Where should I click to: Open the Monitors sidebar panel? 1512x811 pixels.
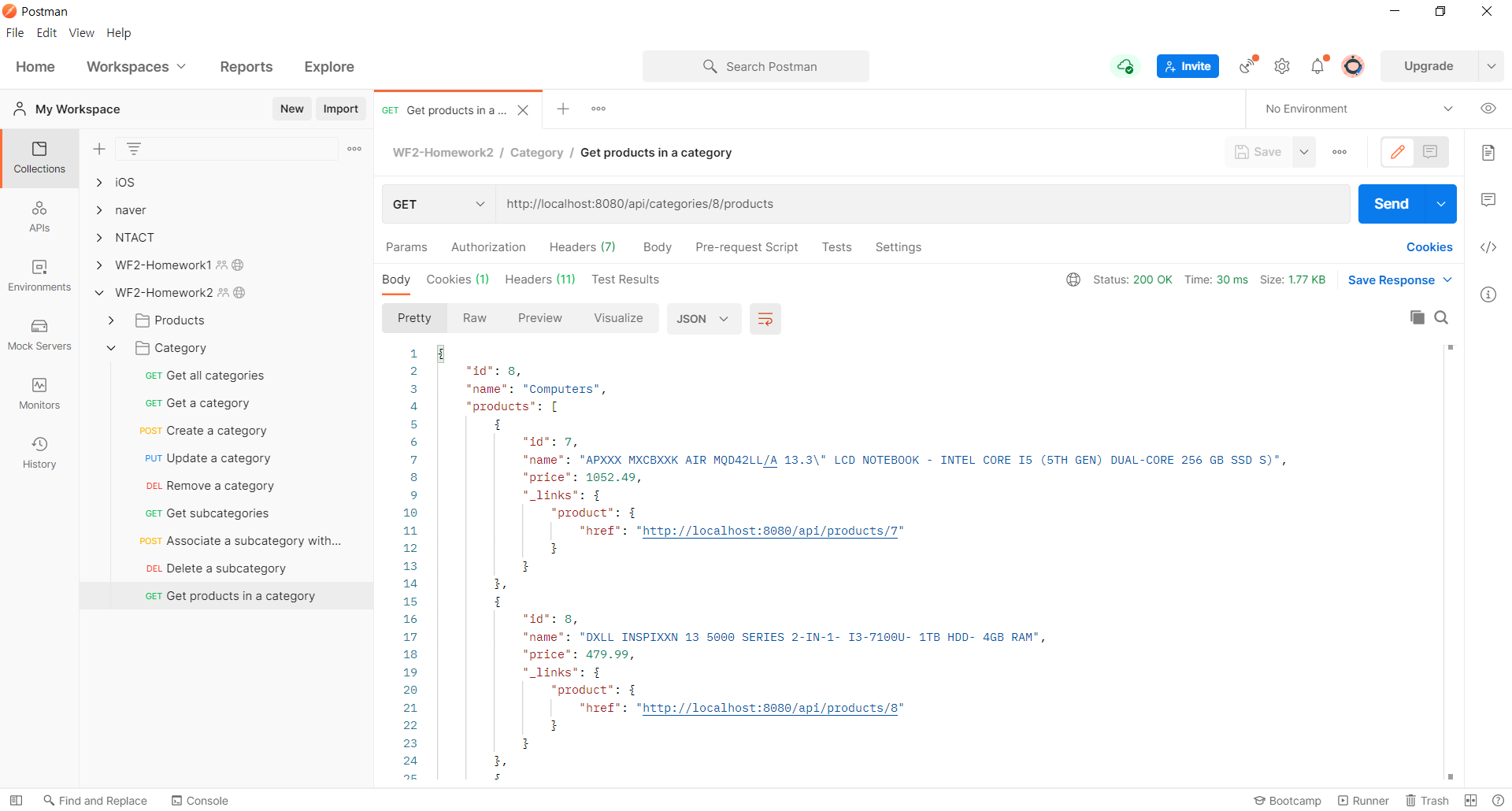tap(39, 394)
